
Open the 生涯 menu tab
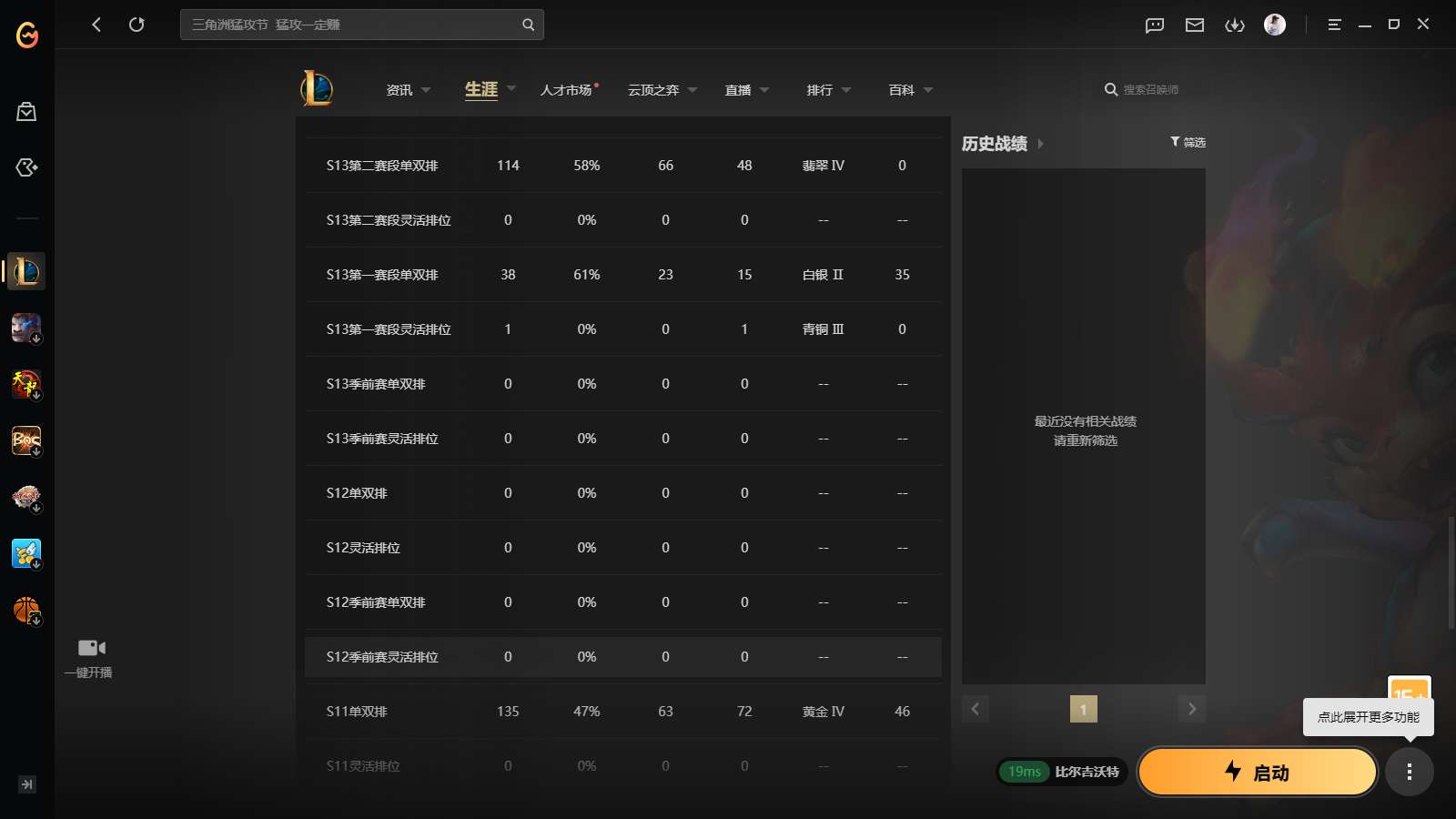[x=481, y=89]
